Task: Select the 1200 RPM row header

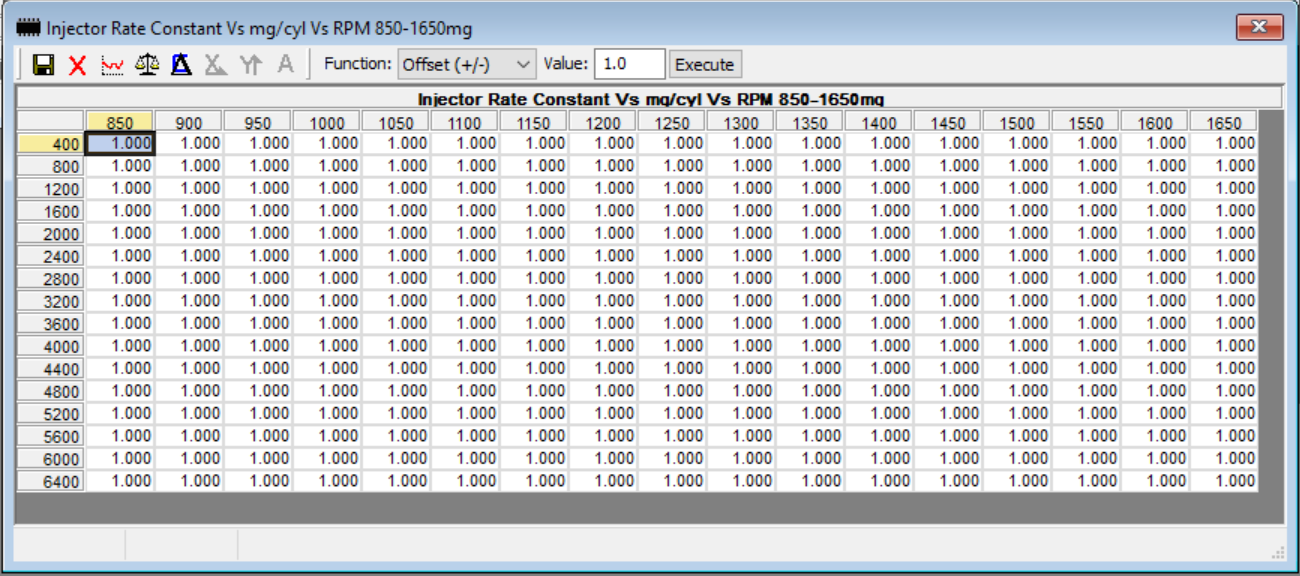Action: [x=51, y=189]
